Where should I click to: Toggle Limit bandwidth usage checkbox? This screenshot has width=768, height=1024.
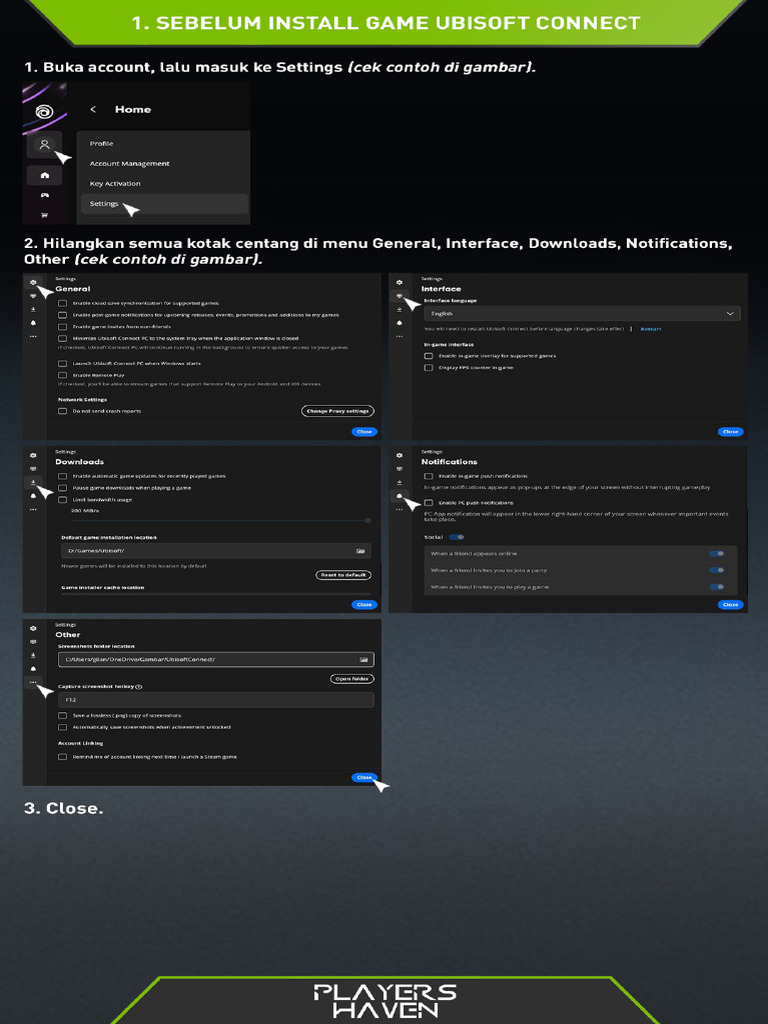click(x=63, y=500)
